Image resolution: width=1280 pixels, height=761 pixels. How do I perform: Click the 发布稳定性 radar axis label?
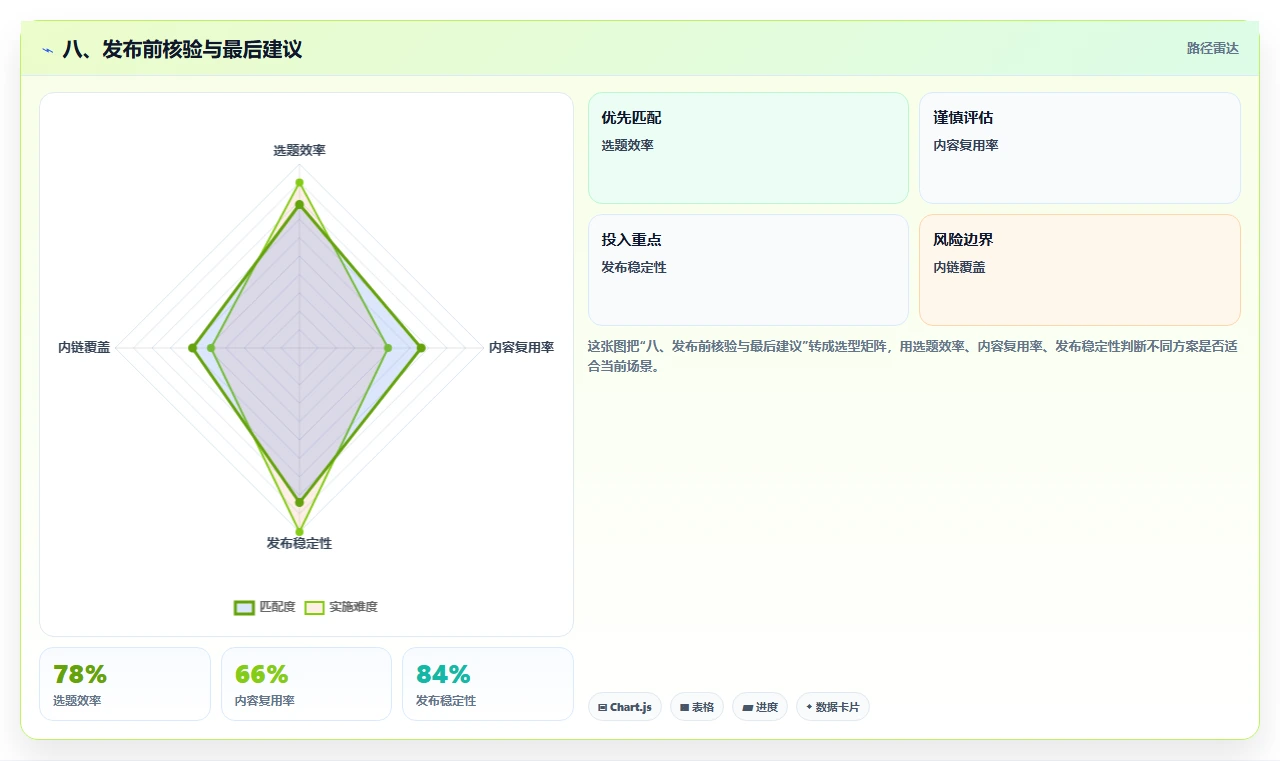[x=299, y=543]
